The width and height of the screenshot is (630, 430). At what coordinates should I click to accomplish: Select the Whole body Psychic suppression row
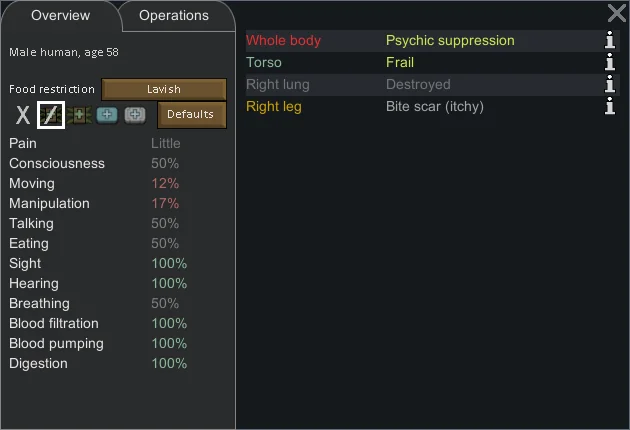click(x=432, y=41)
